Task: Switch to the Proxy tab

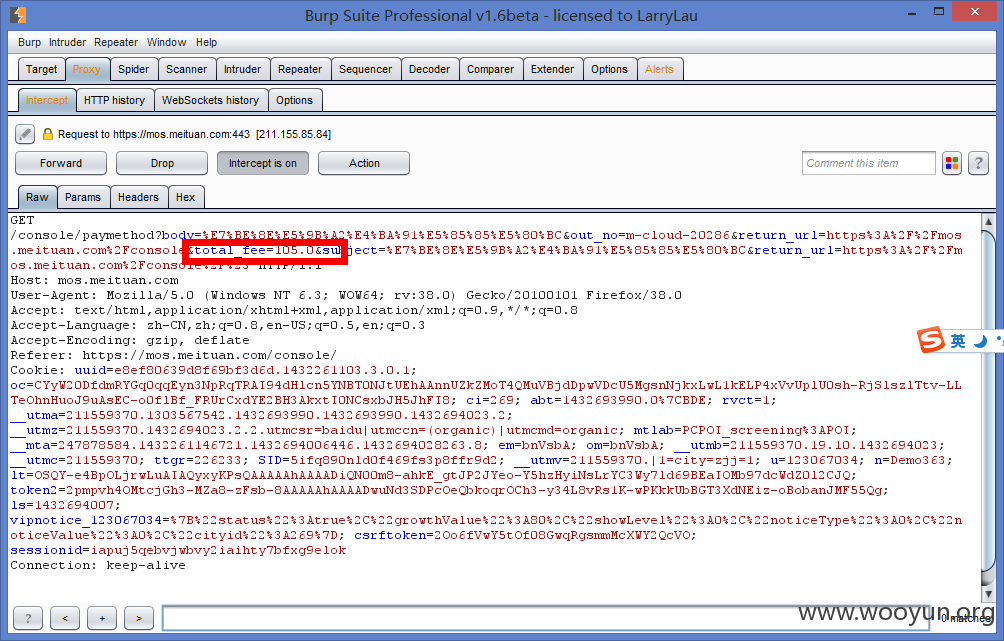Action: coord(86,69)
